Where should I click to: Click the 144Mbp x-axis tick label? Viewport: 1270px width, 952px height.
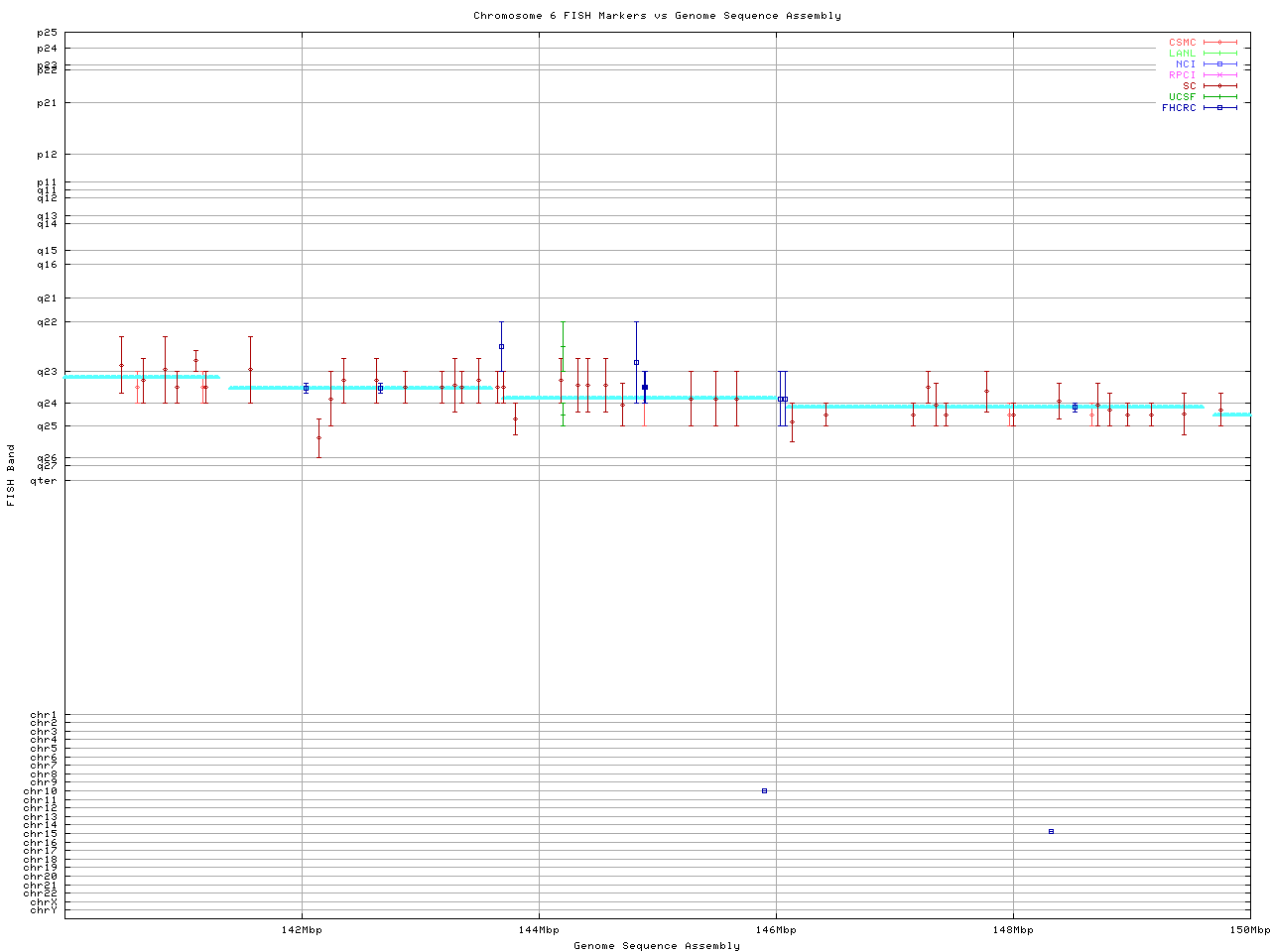point(540,930)
